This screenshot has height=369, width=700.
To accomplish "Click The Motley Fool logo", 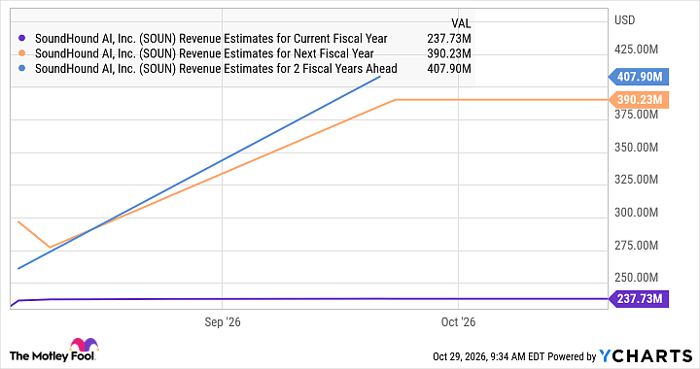I will click(x=54, y=350).
